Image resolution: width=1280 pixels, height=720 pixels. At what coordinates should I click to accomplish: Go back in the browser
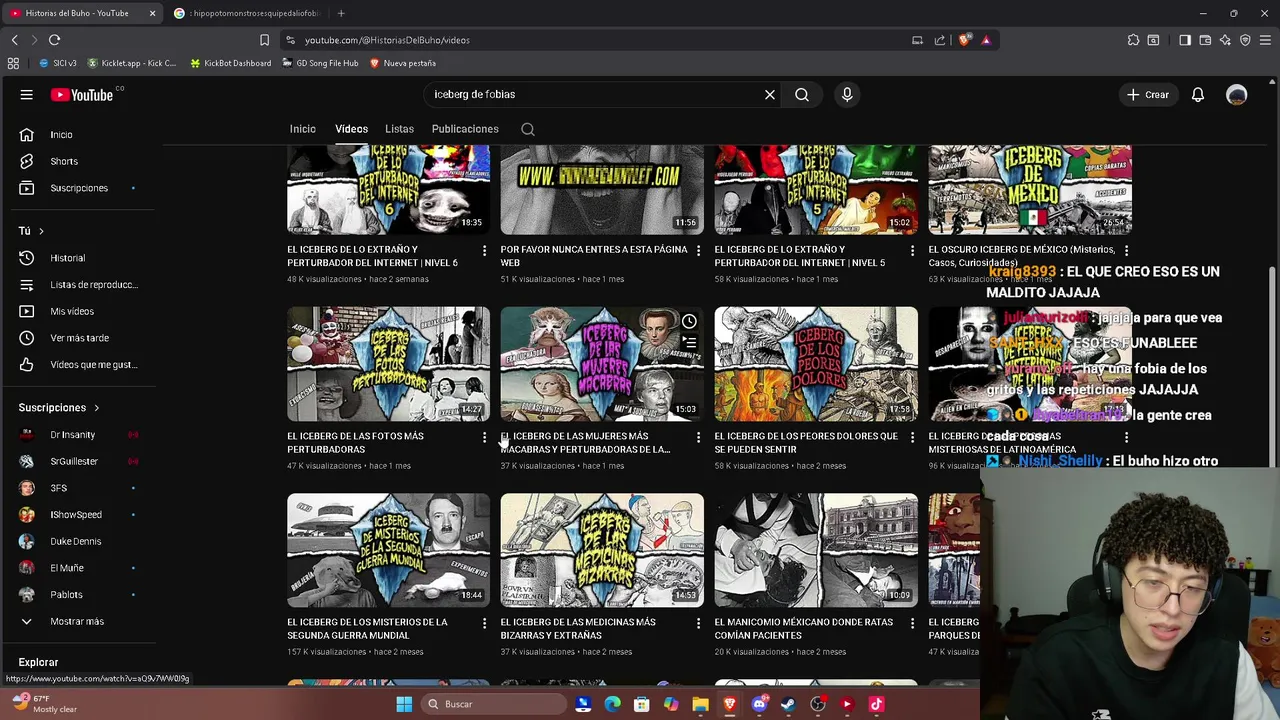[x=14, y=40]
